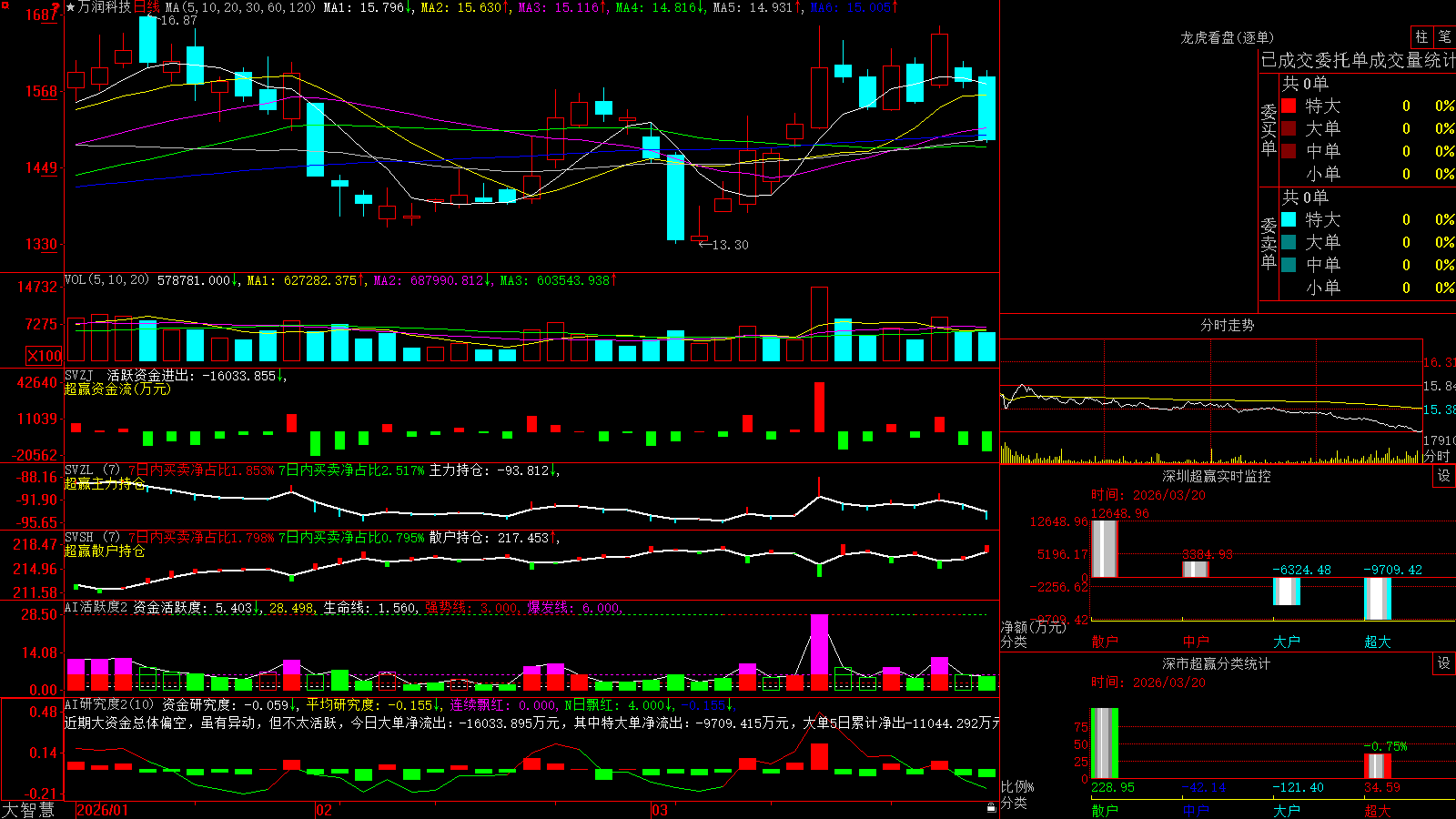Click the 时间: 2026/03/20 in 实时监控
Screen dimensions: 1456x819
pyautogui.click(x=1148, y=495)
